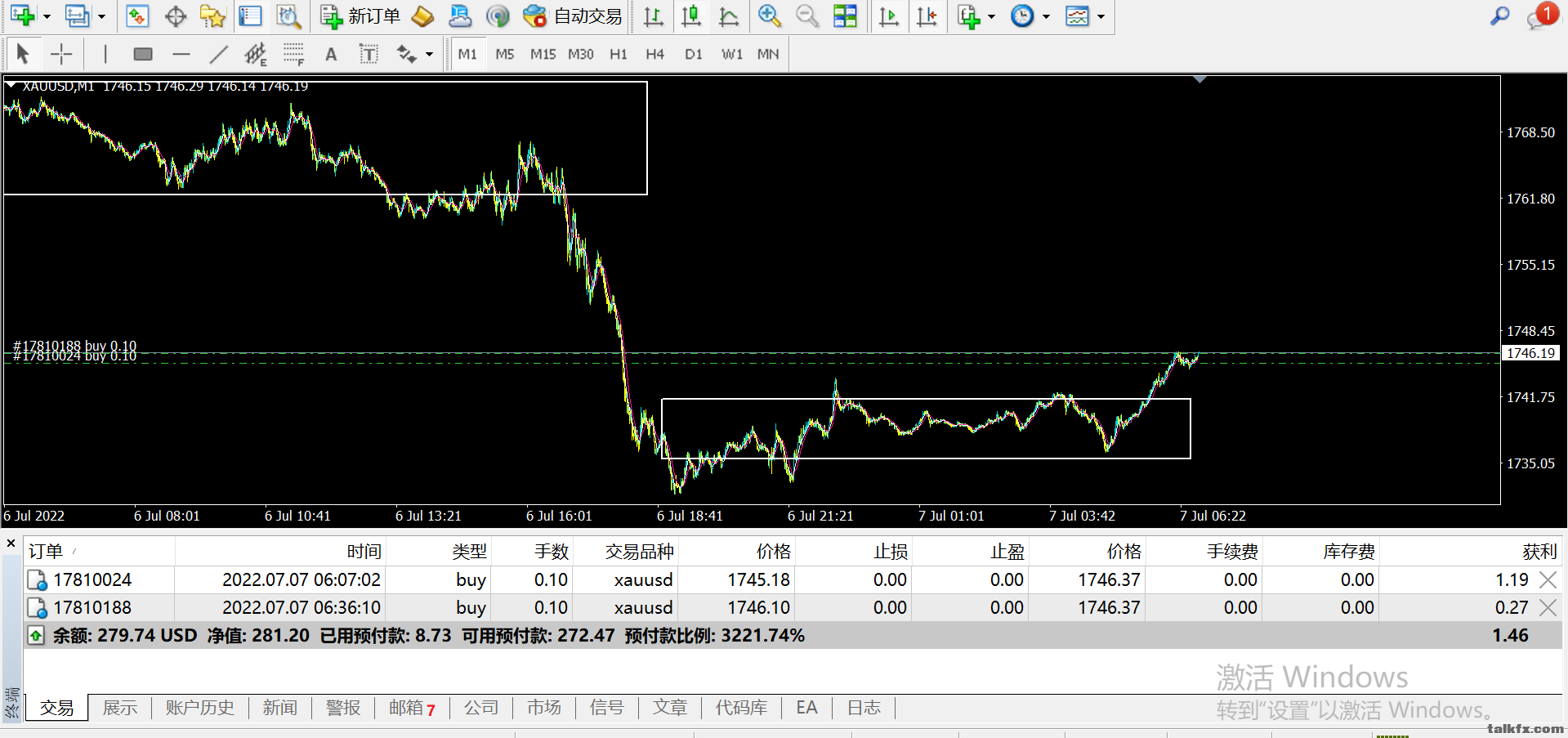Open the 新闻 tab
The height and width of the screenshot is (738, 1568).
[x=280, y=708]
